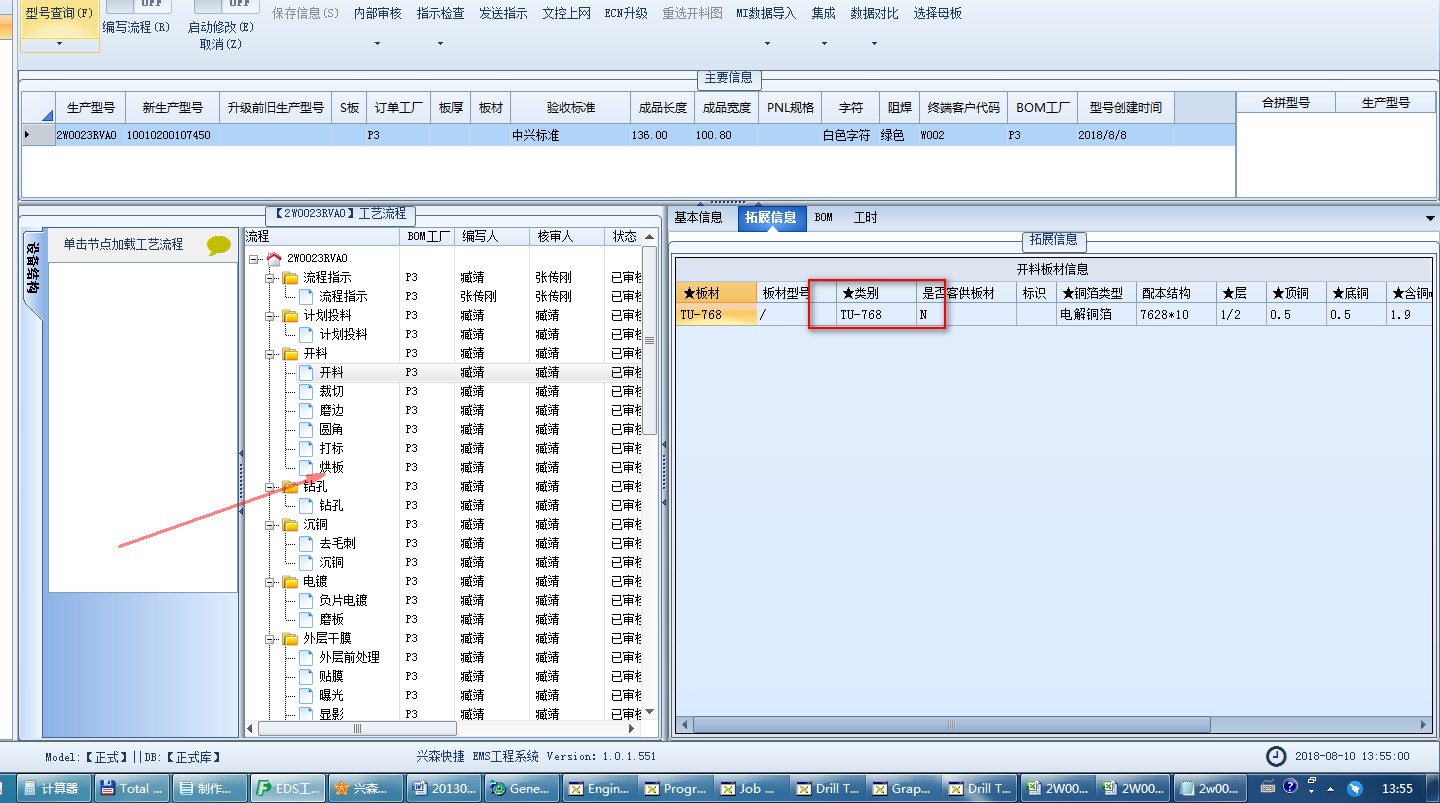The height and width of the screenshot is (803, 1440).
Task: Click the blue shield tray icon
Action: (x=1355, y=788)
